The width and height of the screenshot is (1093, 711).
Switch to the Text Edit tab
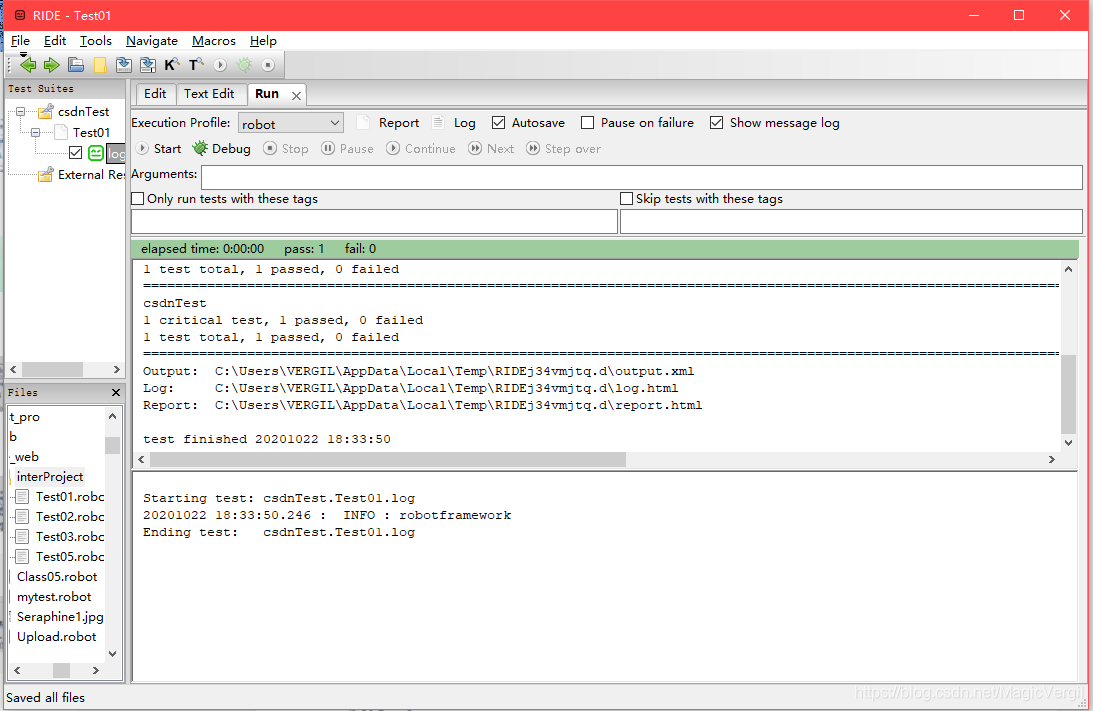click(209, 93)
